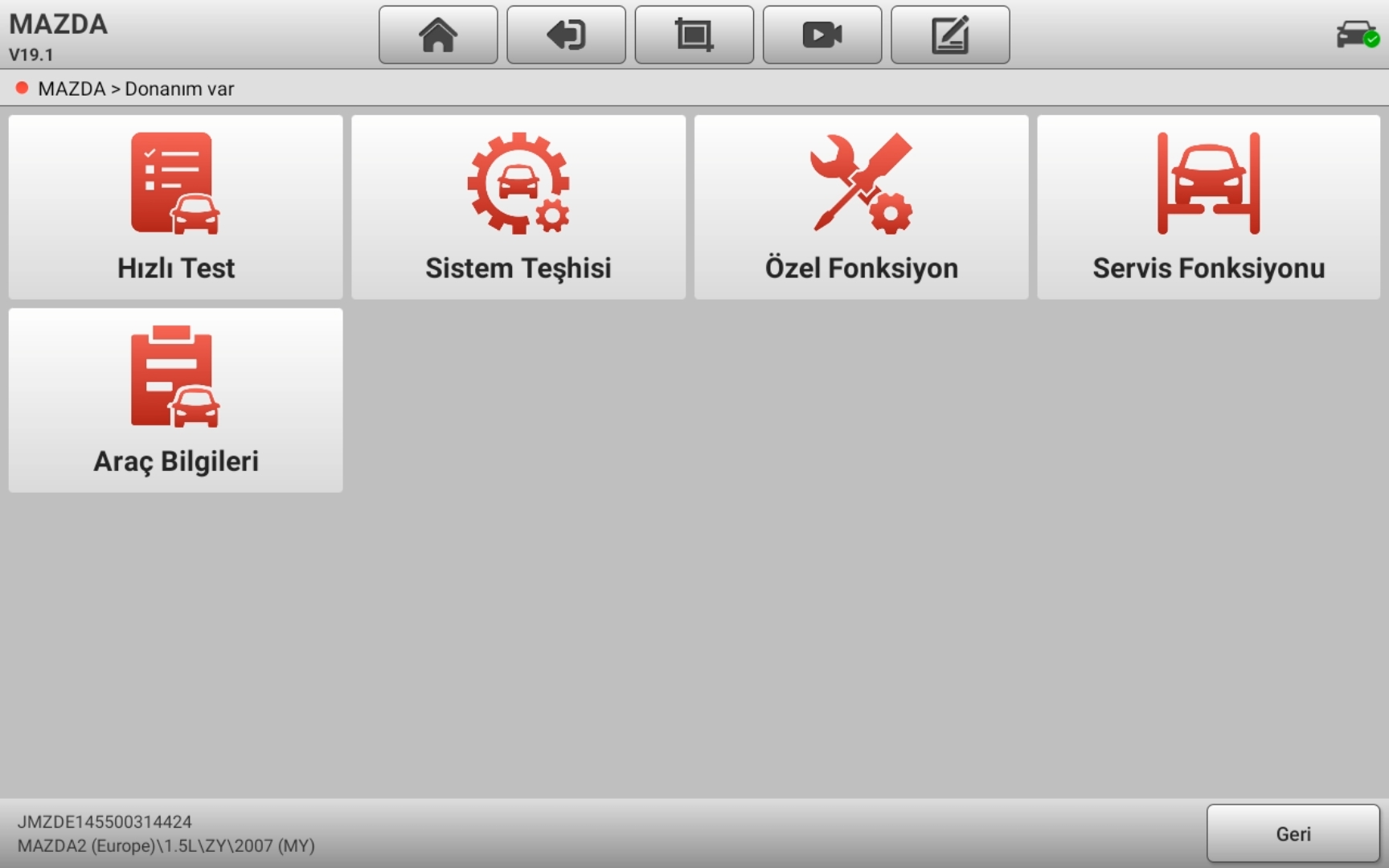Open the note/edit pencil icon

tap(950, 35)
